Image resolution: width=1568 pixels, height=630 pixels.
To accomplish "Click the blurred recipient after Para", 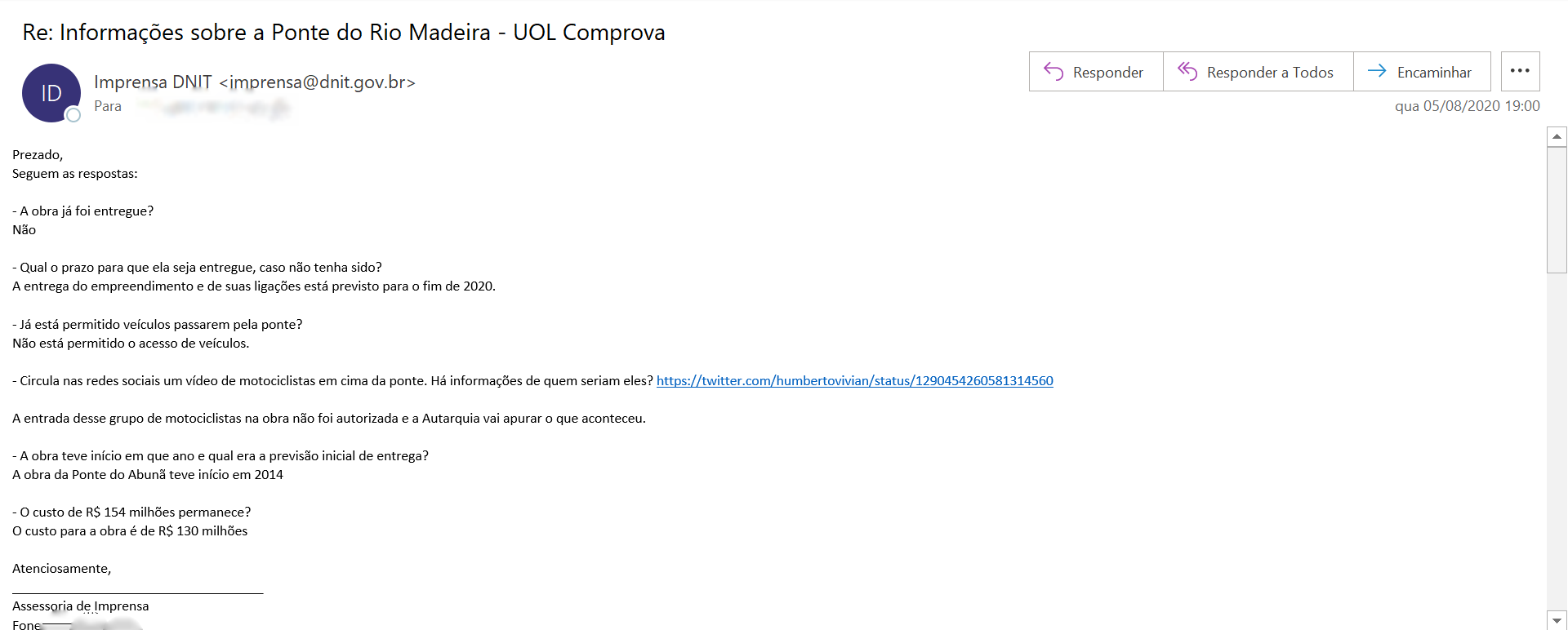I will point(212,107).
